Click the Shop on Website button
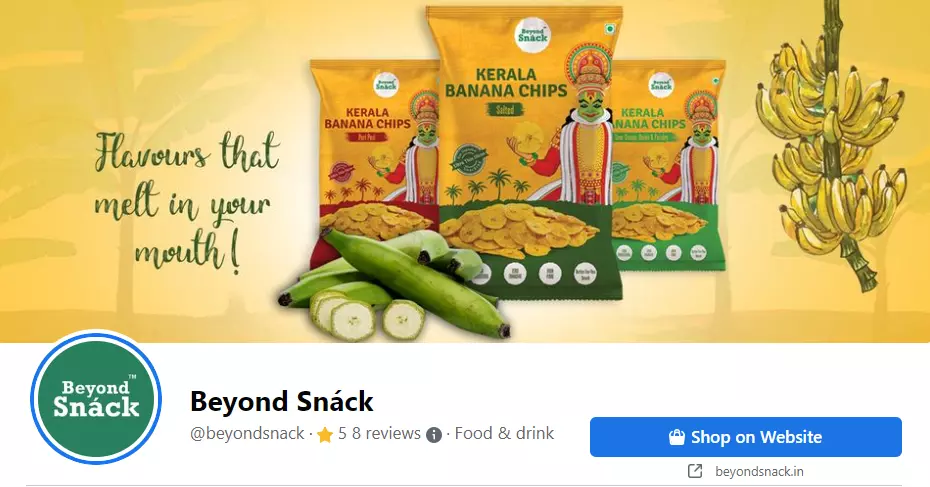The image size is (930, 487). 746,437
